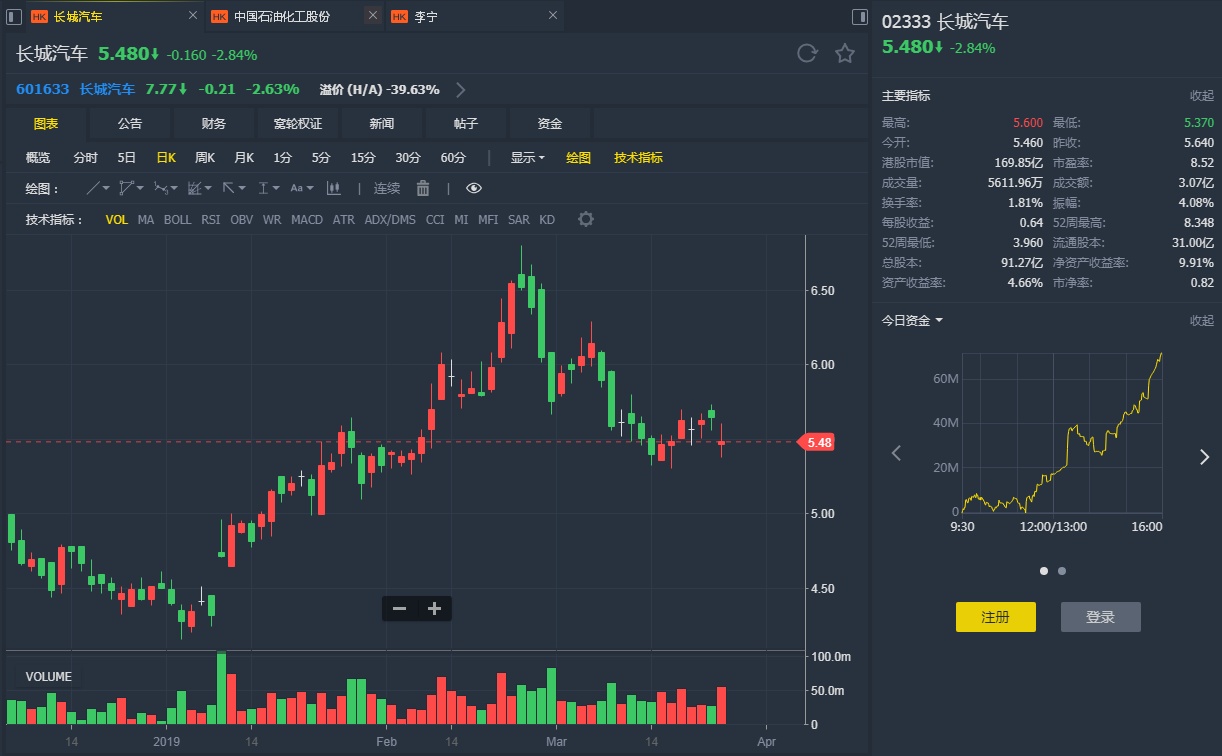Open the 显示 dropdown menu
Image resolution: width=1222 pixels, height=756 pixels.
[x=527, y=158]
